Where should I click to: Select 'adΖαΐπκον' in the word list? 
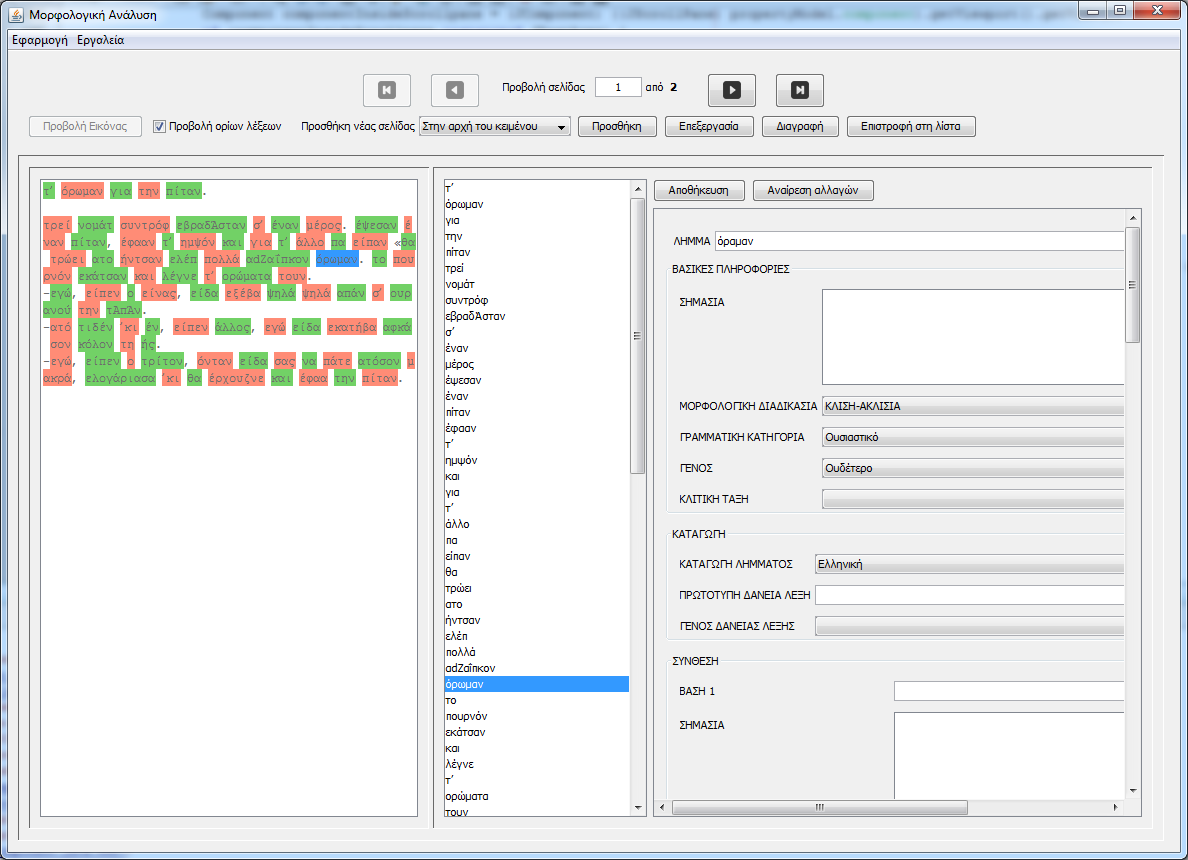click(x=536, y=668)
